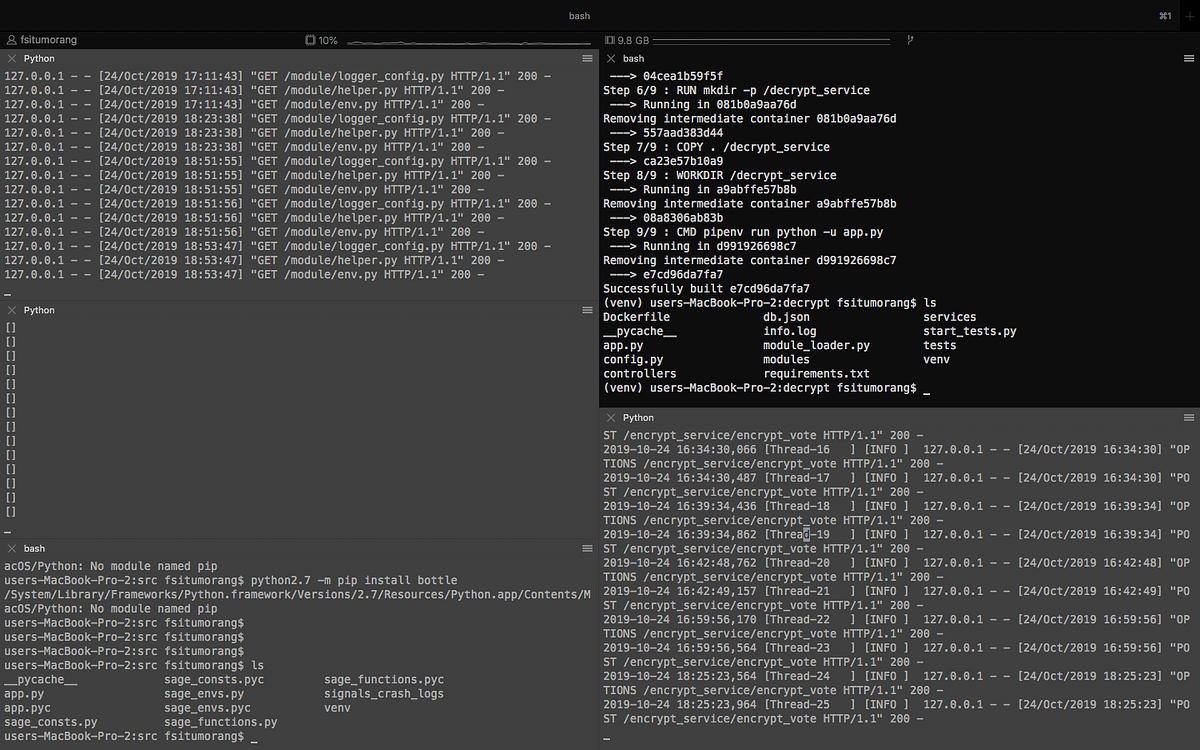Select the bash tab labeled ⌘1
The image size is (1200, 750).
click(1166, 16)
